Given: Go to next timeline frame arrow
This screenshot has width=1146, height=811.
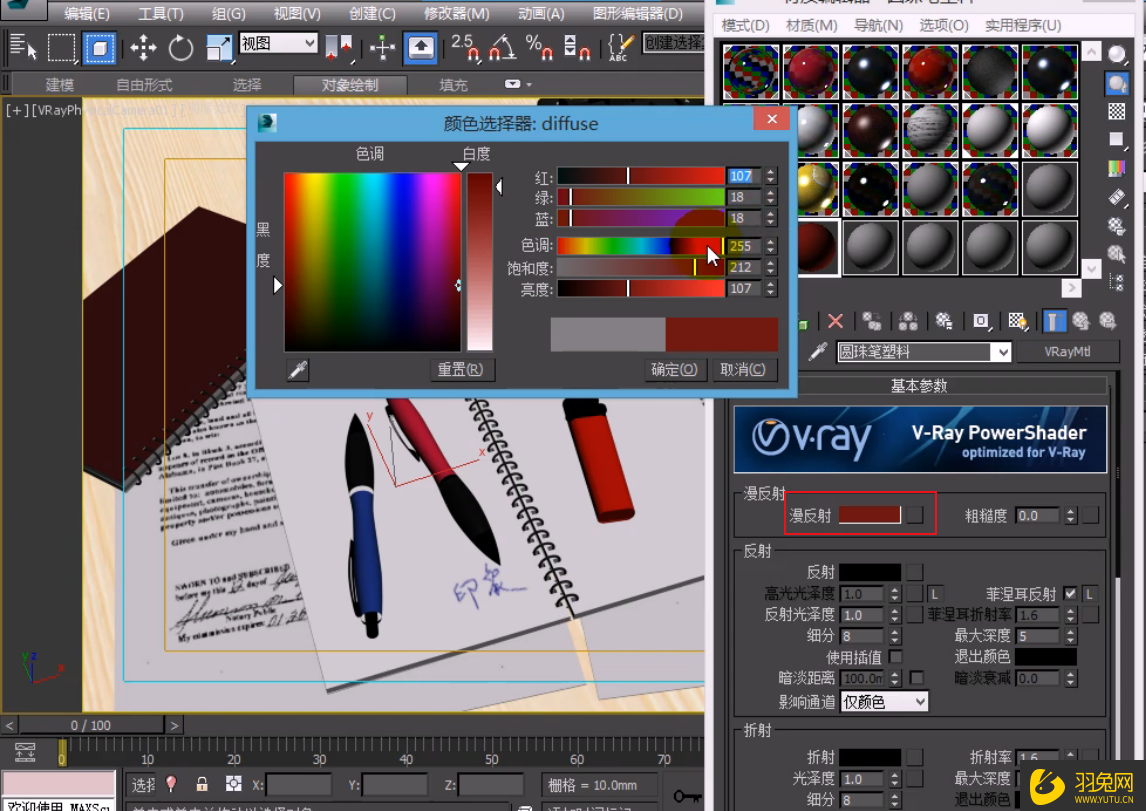Looking at the screenshot, I should click(174, 726).
